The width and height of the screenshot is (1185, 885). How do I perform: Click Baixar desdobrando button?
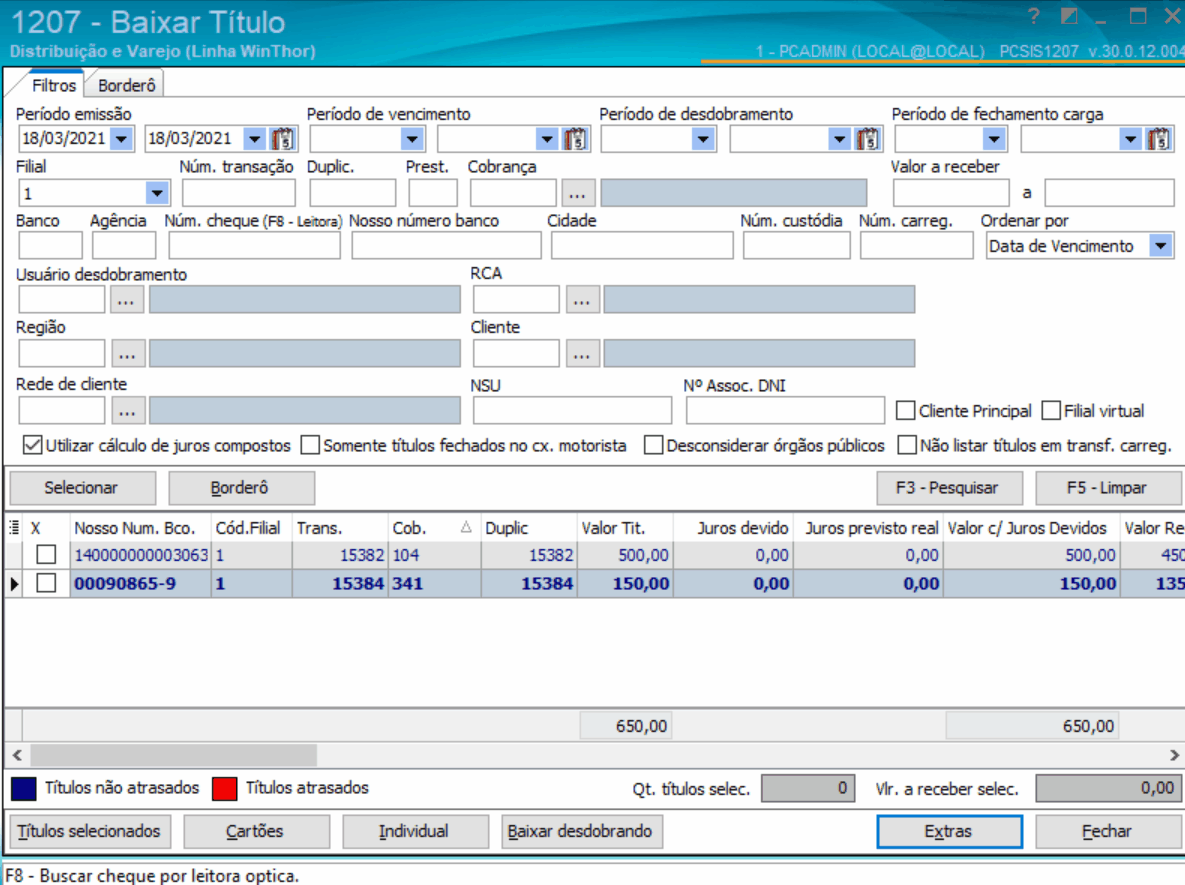[581, 831]
